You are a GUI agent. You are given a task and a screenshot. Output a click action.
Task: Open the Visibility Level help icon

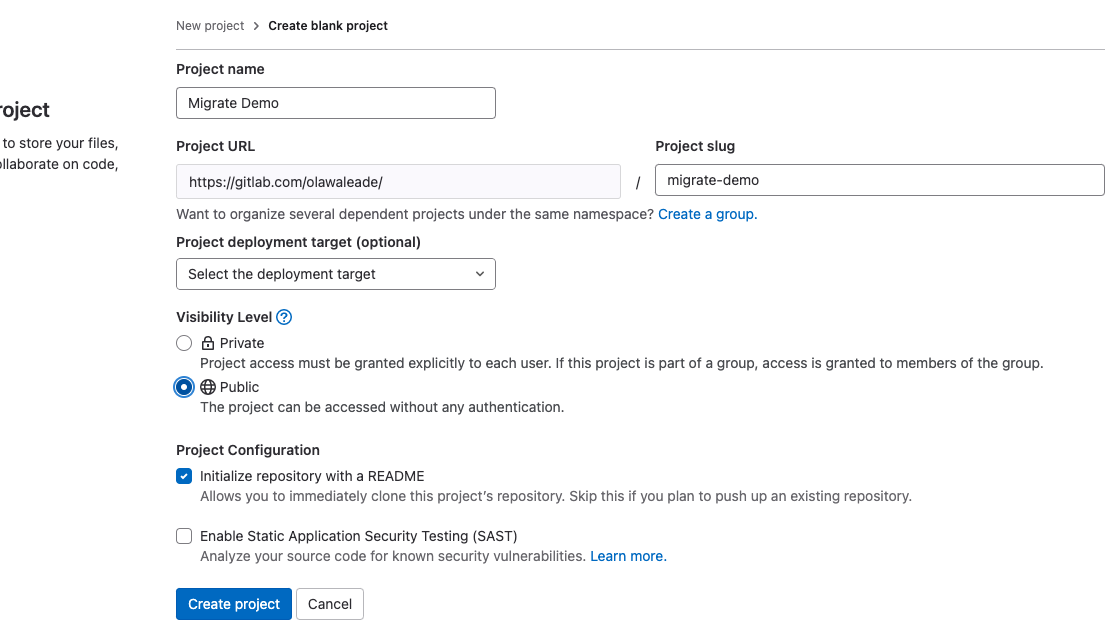pyautogui.click(x=284, y=317)
